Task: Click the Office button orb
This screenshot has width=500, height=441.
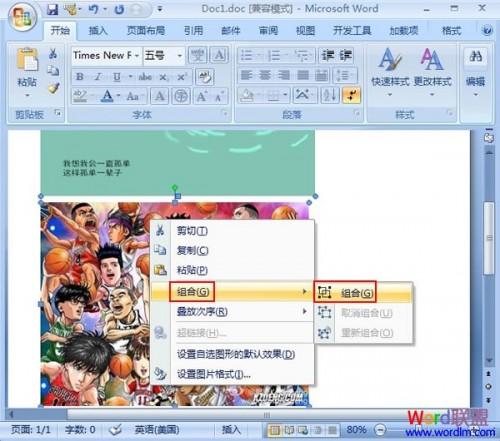Action: [23, 17]
